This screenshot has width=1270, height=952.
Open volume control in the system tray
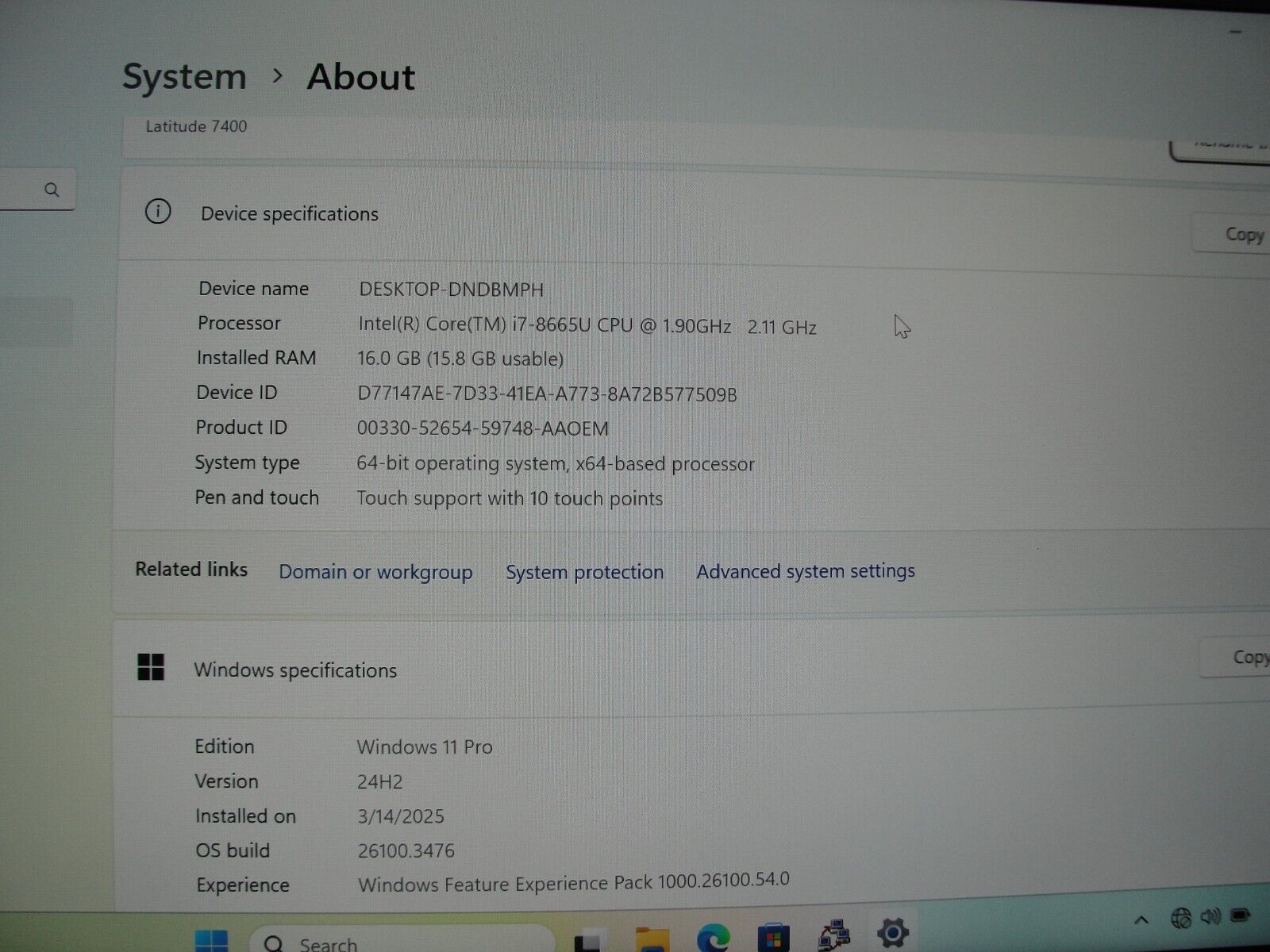click(x=1210, y=918)
